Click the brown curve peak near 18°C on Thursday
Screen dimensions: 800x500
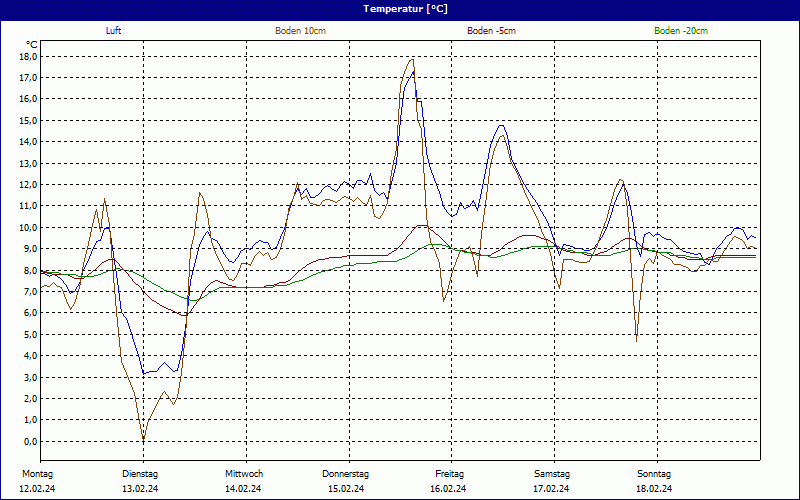[x=412, y=59]
